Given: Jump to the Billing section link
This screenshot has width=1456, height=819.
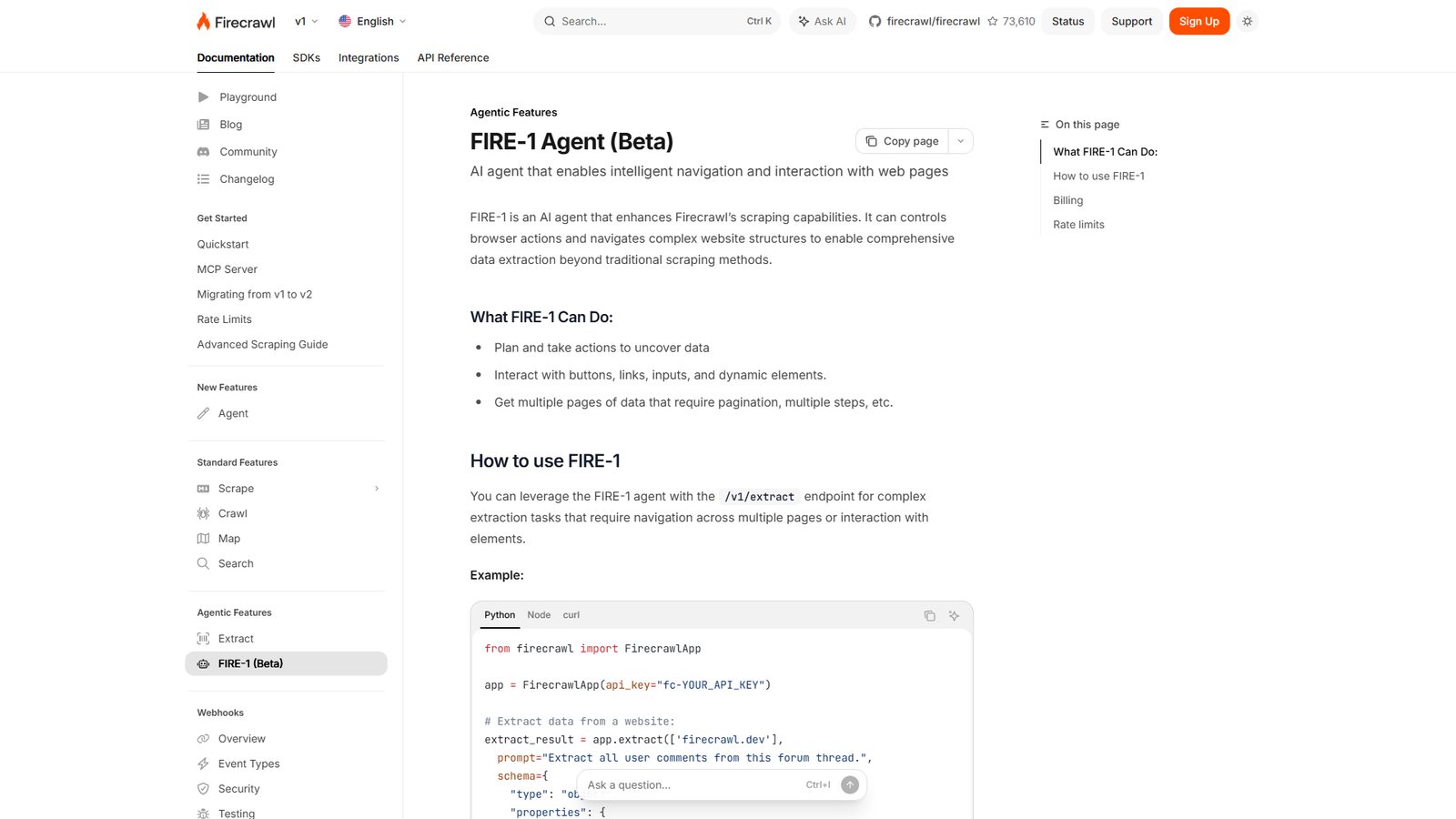Looking at the screenshot, I should click(1067, 199).
